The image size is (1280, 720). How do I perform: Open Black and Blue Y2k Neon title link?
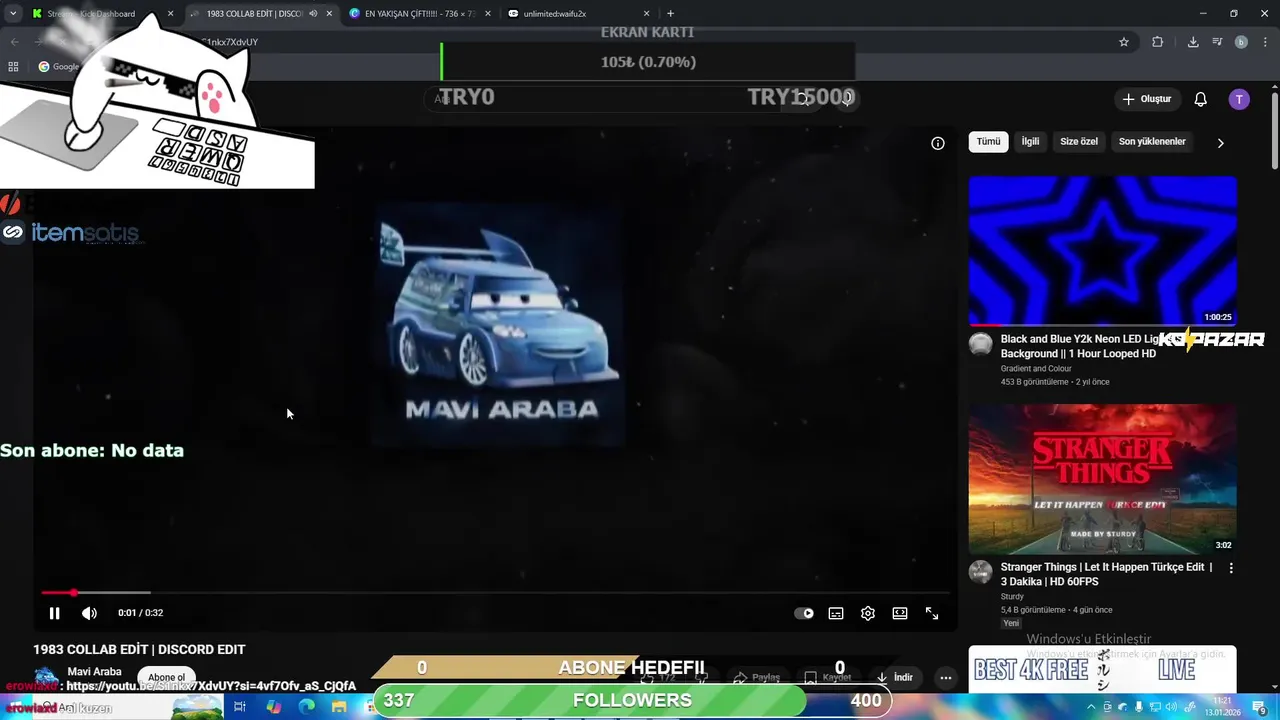click(x=1090, y=346)
